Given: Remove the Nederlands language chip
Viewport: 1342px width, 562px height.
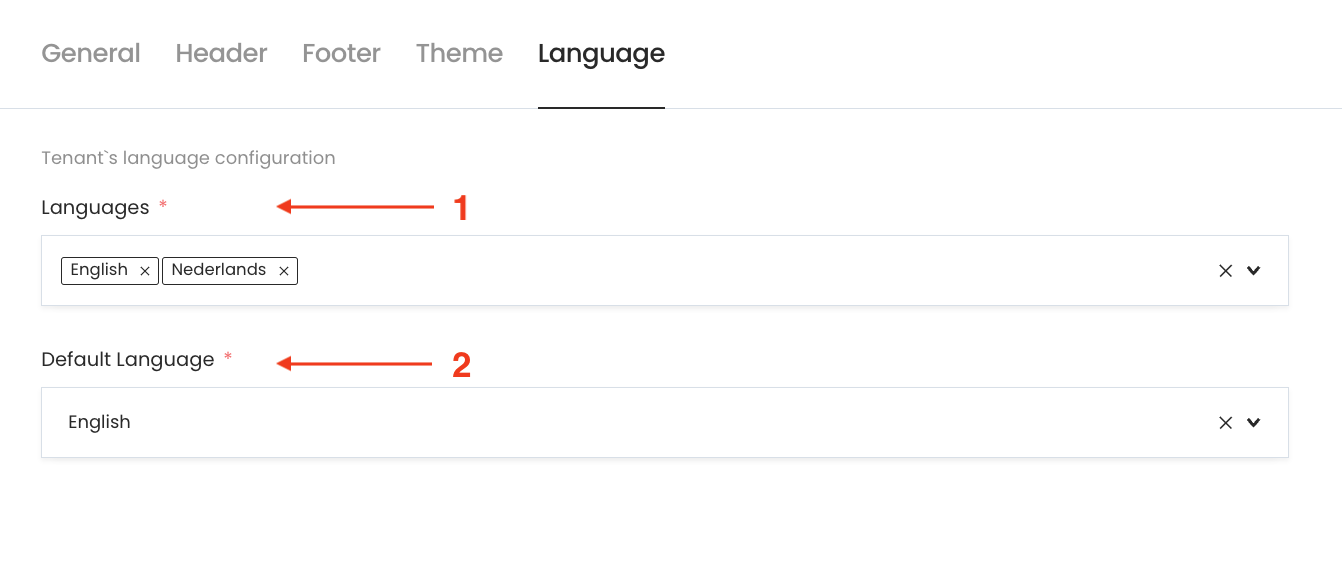Looking at the screenshot, I should [x=284, y=271].
